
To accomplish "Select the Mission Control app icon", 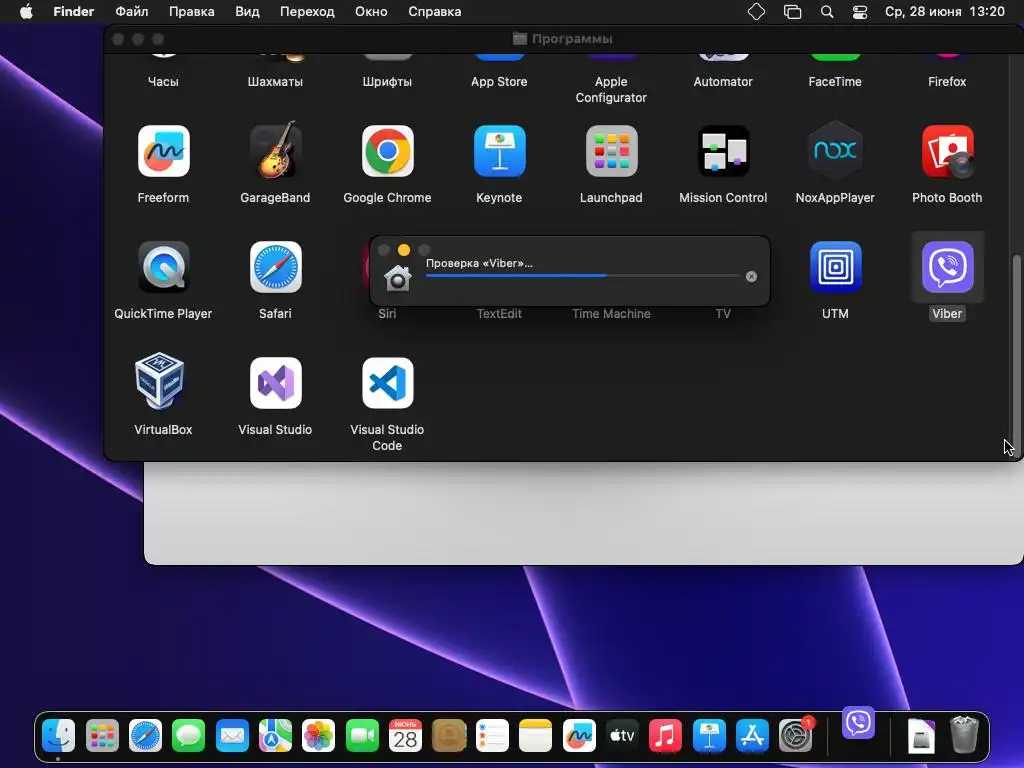I will [x=723, y=151].
